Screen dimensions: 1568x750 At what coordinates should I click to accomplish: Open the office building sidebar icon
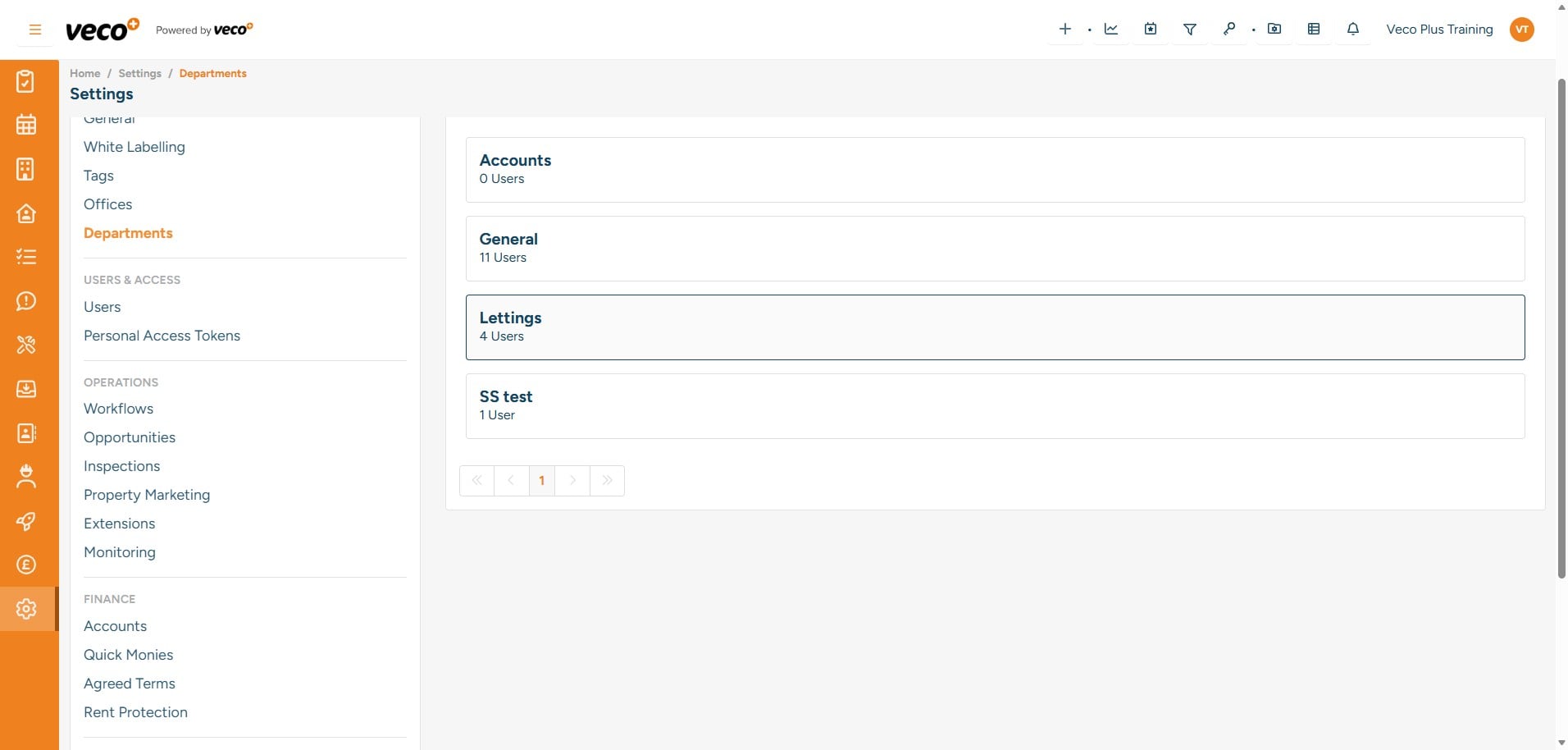[x=26, y=169]
